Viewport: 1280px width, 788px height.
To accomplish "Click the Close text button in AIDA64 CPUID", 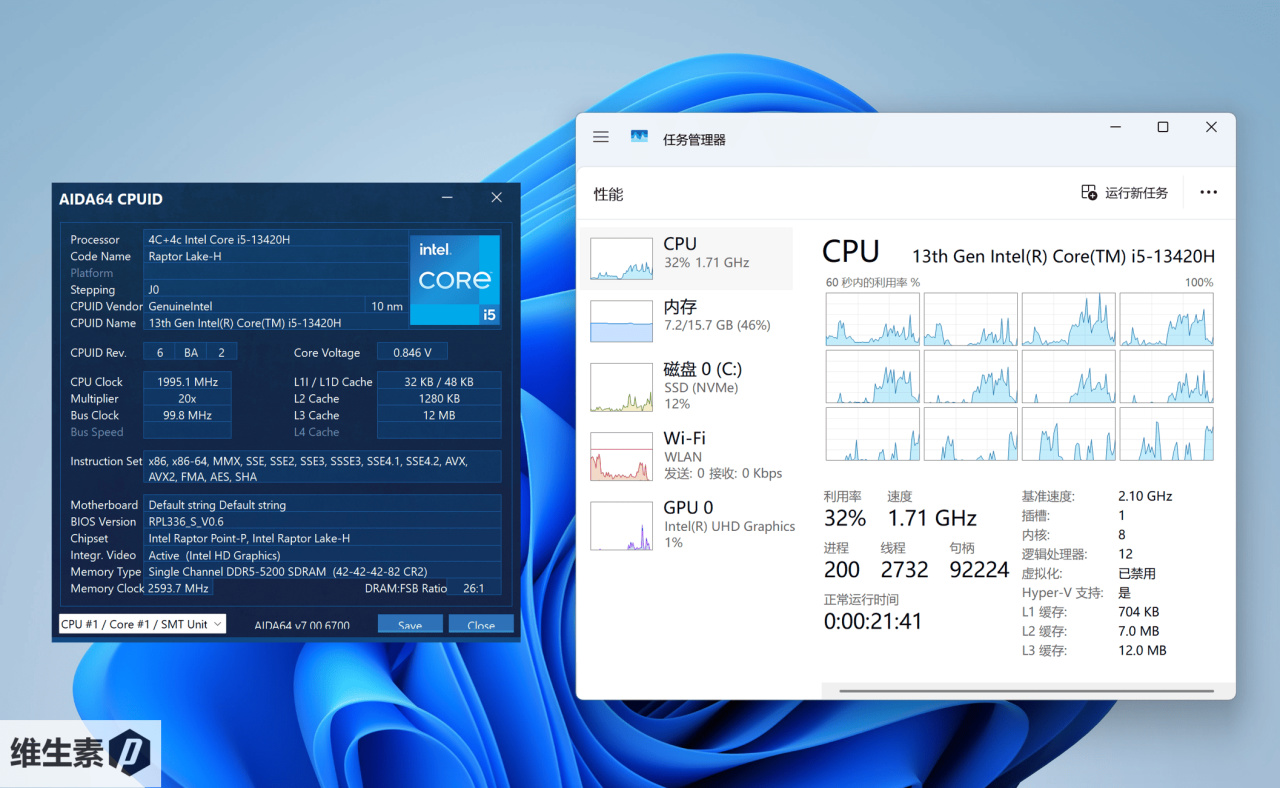I will pyautogui.click(x=481, y=624).
